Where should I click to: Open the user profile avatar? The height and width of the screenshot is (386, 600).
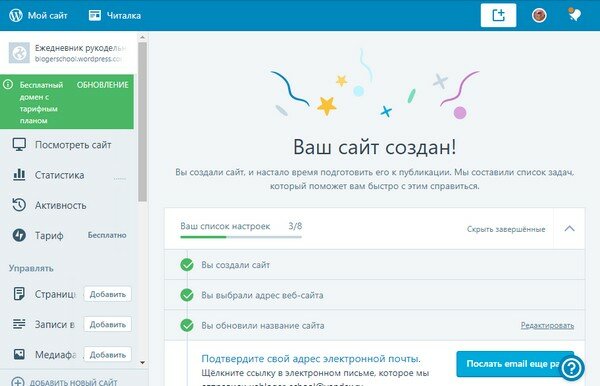tap(539, 15)
